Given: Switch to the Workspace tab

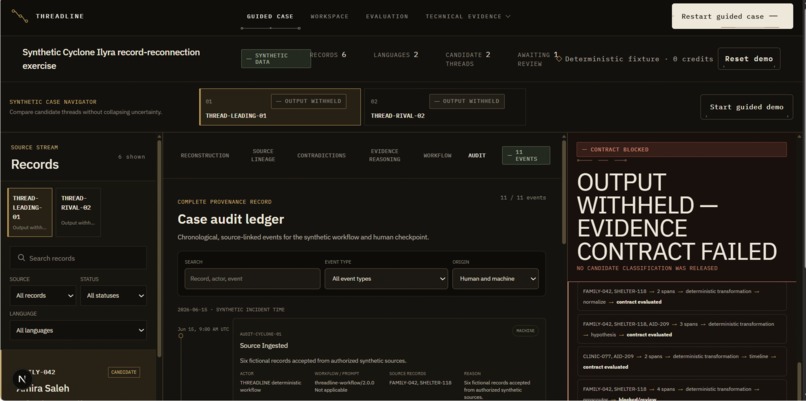Looking at the screenshot, I should (x=329, y=16).
